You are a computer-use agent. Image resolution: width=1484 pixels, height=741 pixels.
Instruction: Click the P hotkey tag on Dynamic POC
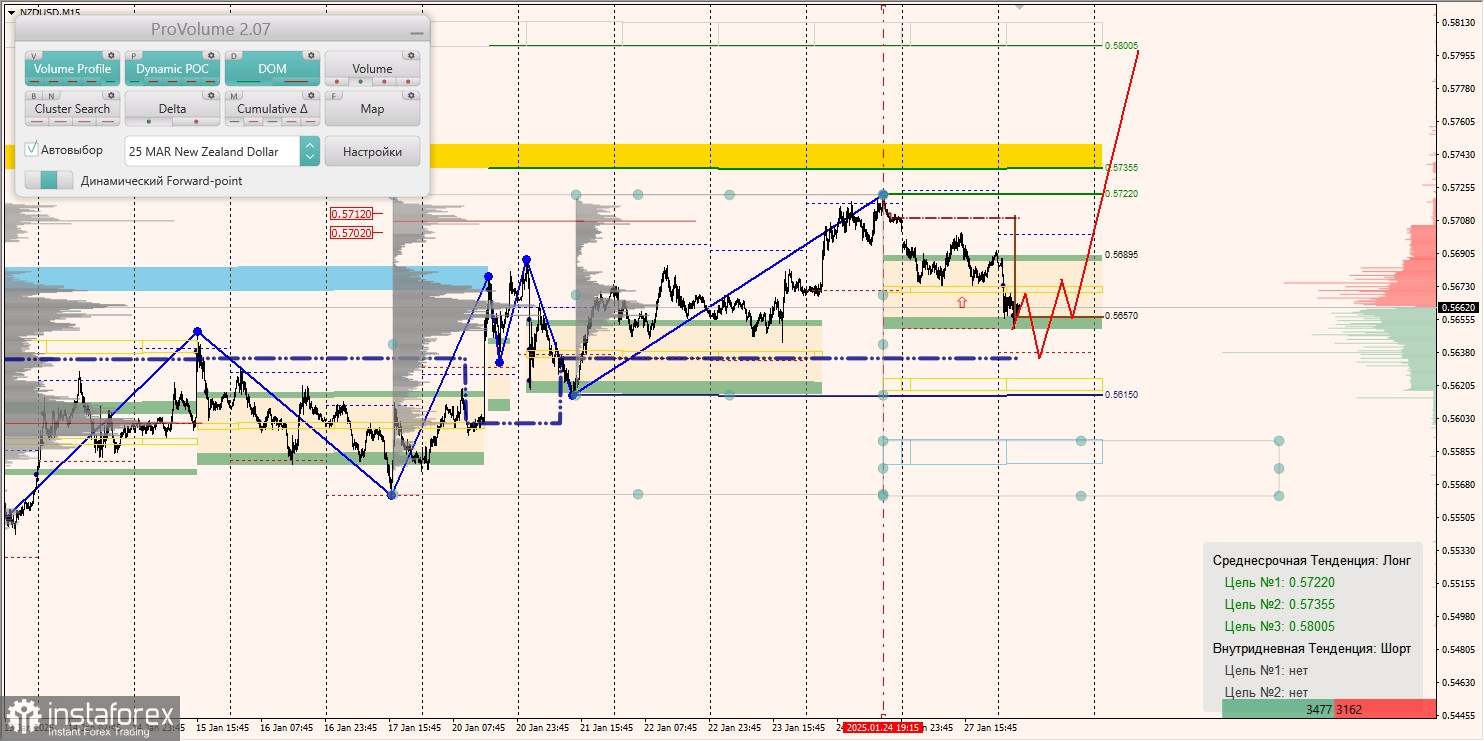(134, 55)
